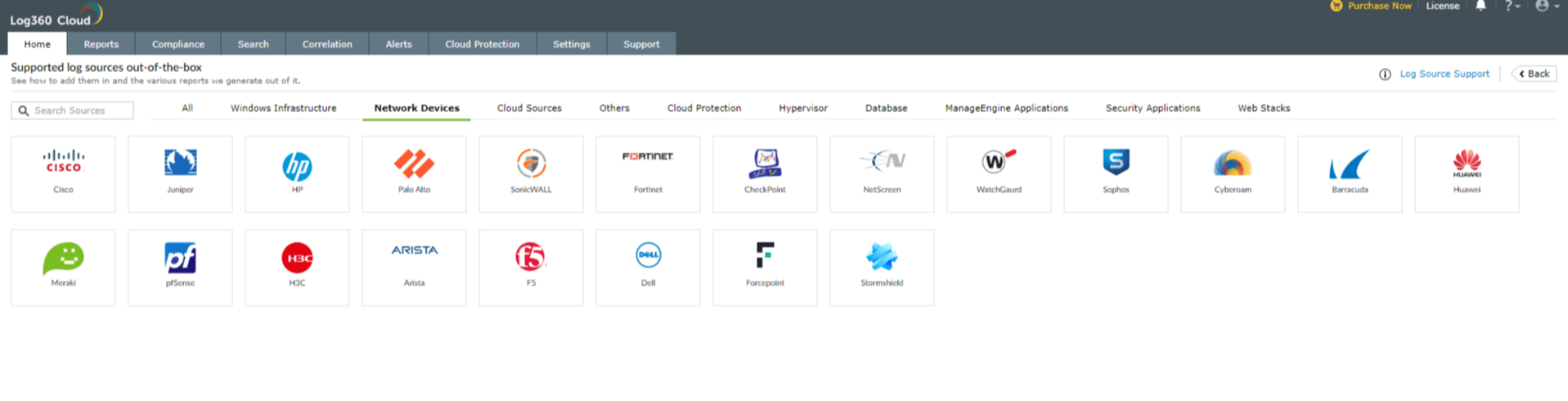Viewport: 1568px width, 401px height.
Task: Open the SonicWALL log source
Action: click(x=531, y=174)
